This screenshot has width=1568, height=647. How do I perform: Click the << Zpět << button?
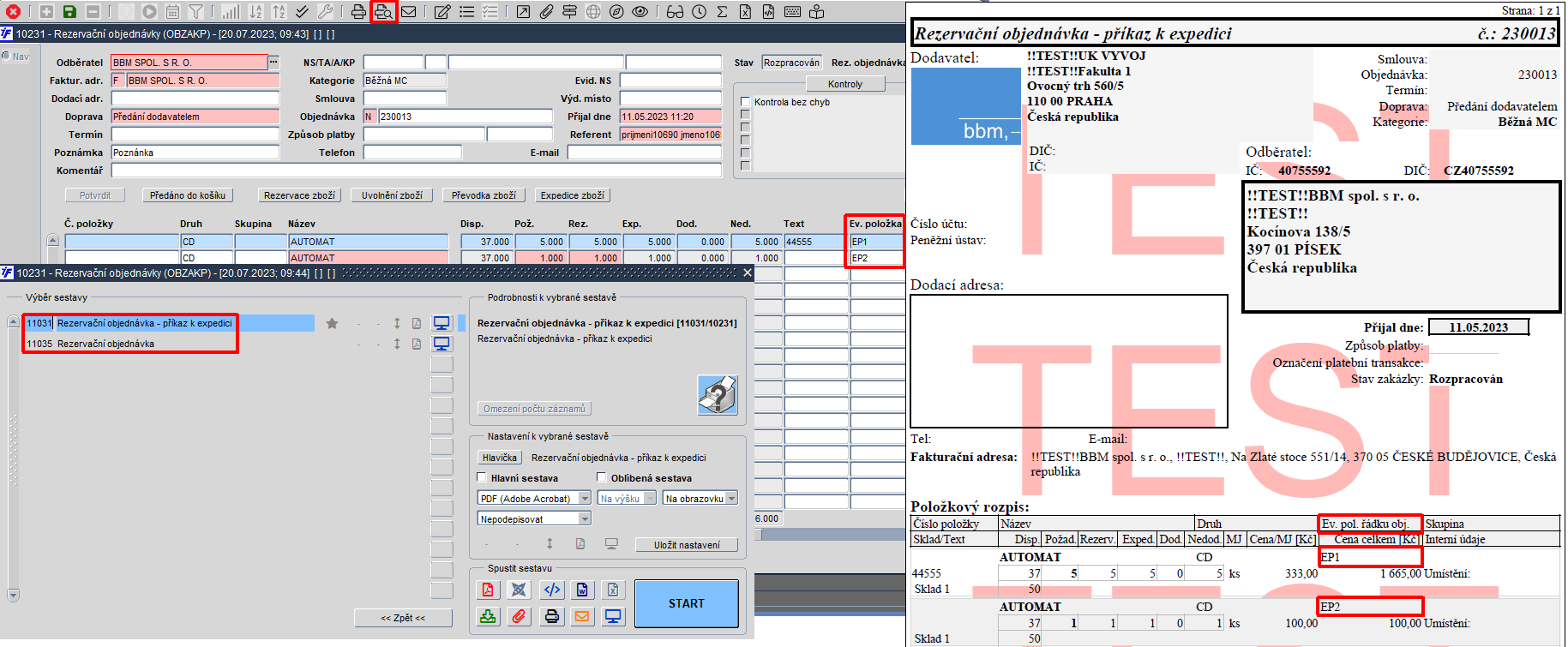click(x=403, y=618)
